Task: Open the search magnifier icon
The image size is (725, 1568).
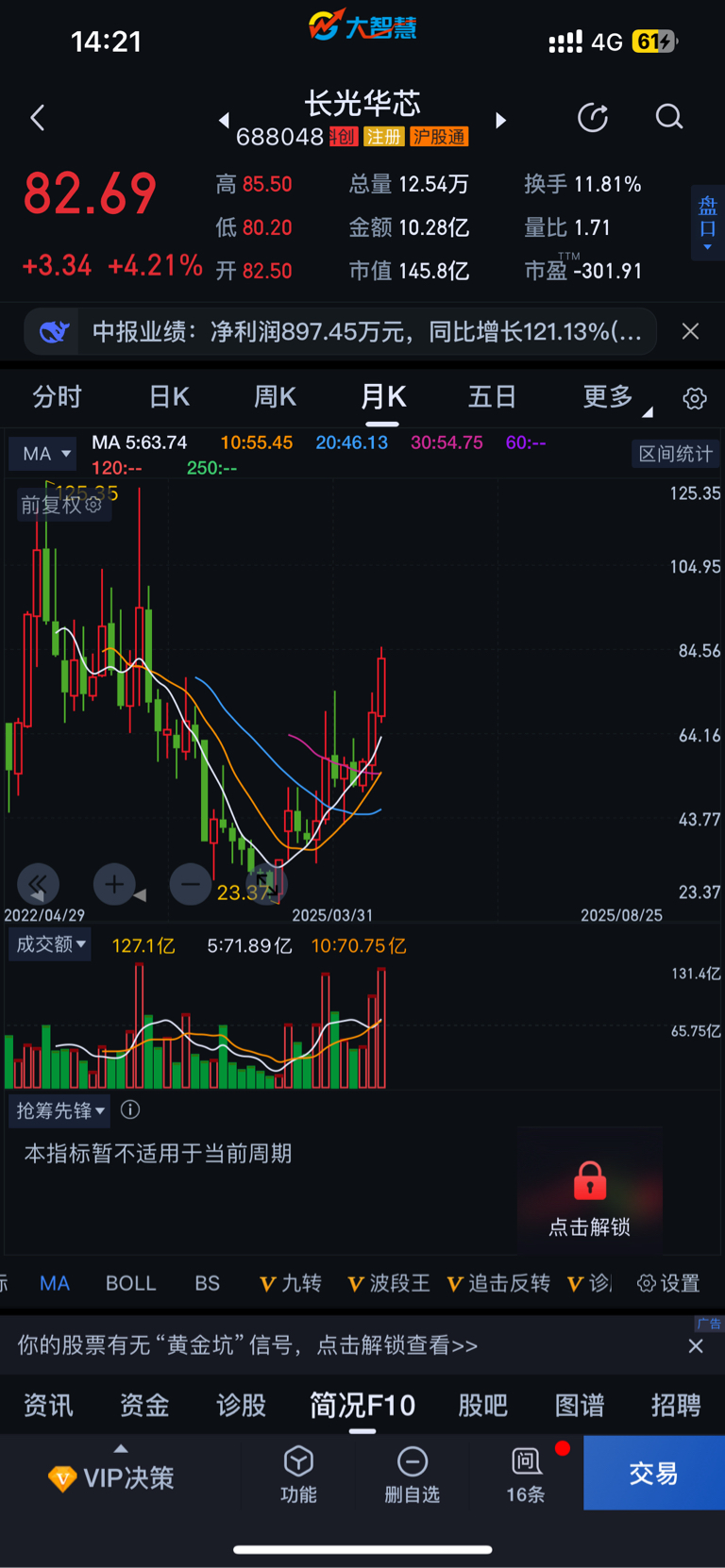Action: click(x=669, y=117)
